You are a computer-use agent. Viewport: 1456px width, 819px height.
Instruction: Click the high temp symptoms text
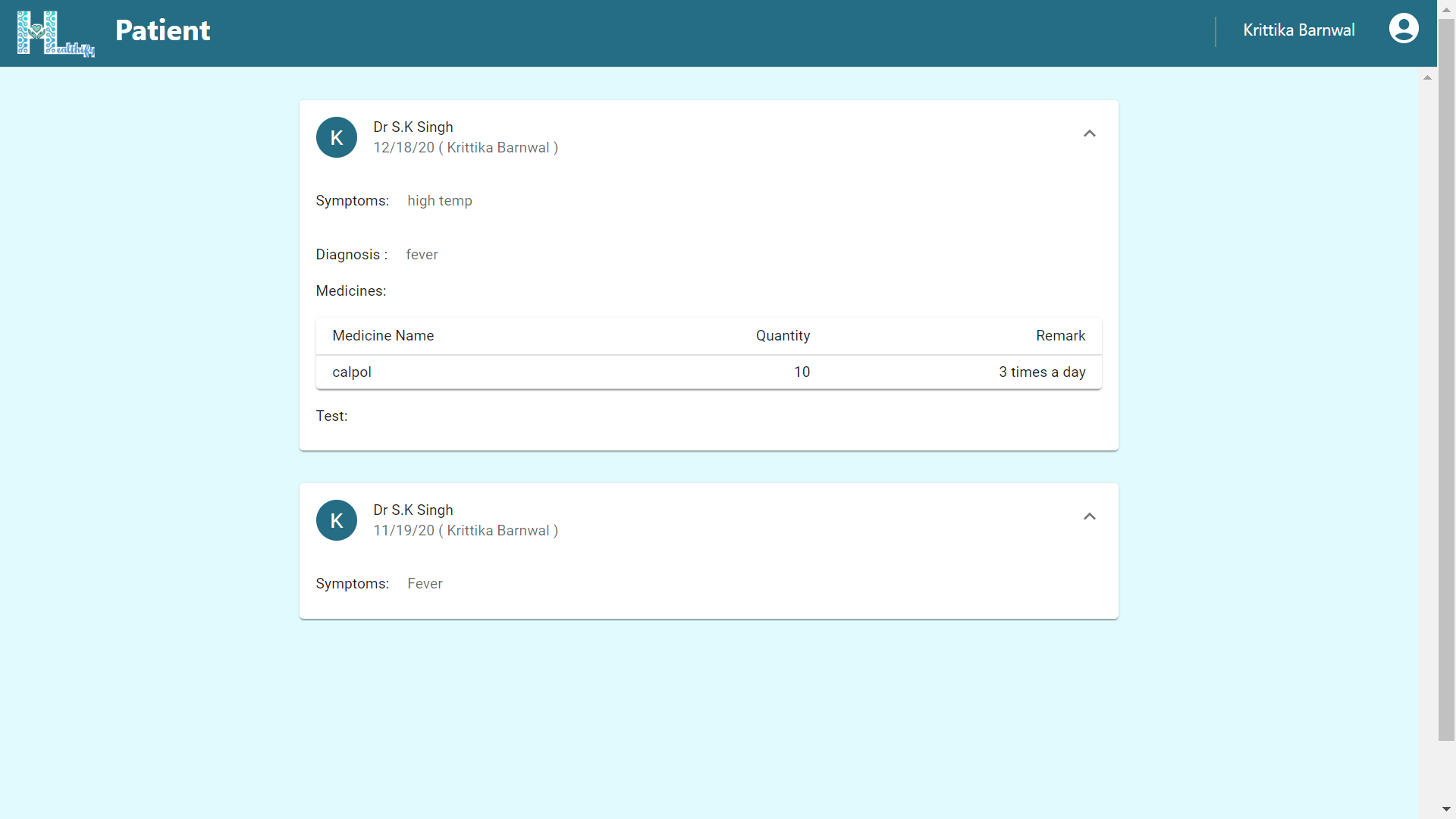click(439, 201)
